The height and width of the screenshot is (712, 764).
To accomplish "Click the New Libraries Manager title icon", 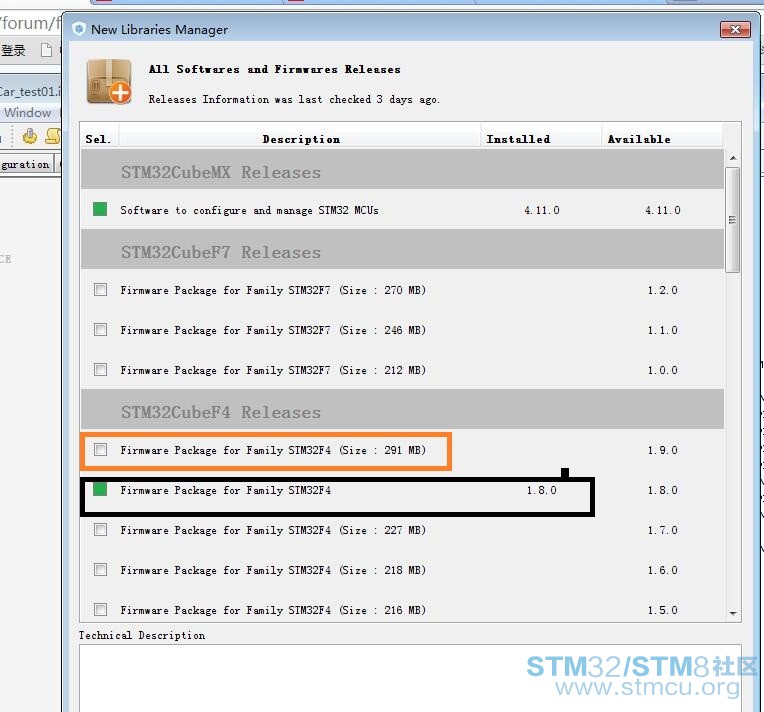I will [78, 29].
